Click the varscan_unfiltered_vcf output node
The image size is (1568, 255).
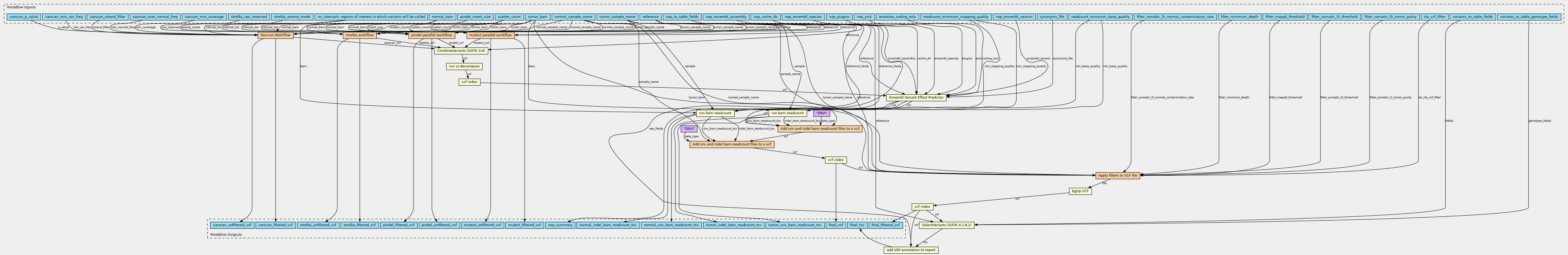click(232, 225)
